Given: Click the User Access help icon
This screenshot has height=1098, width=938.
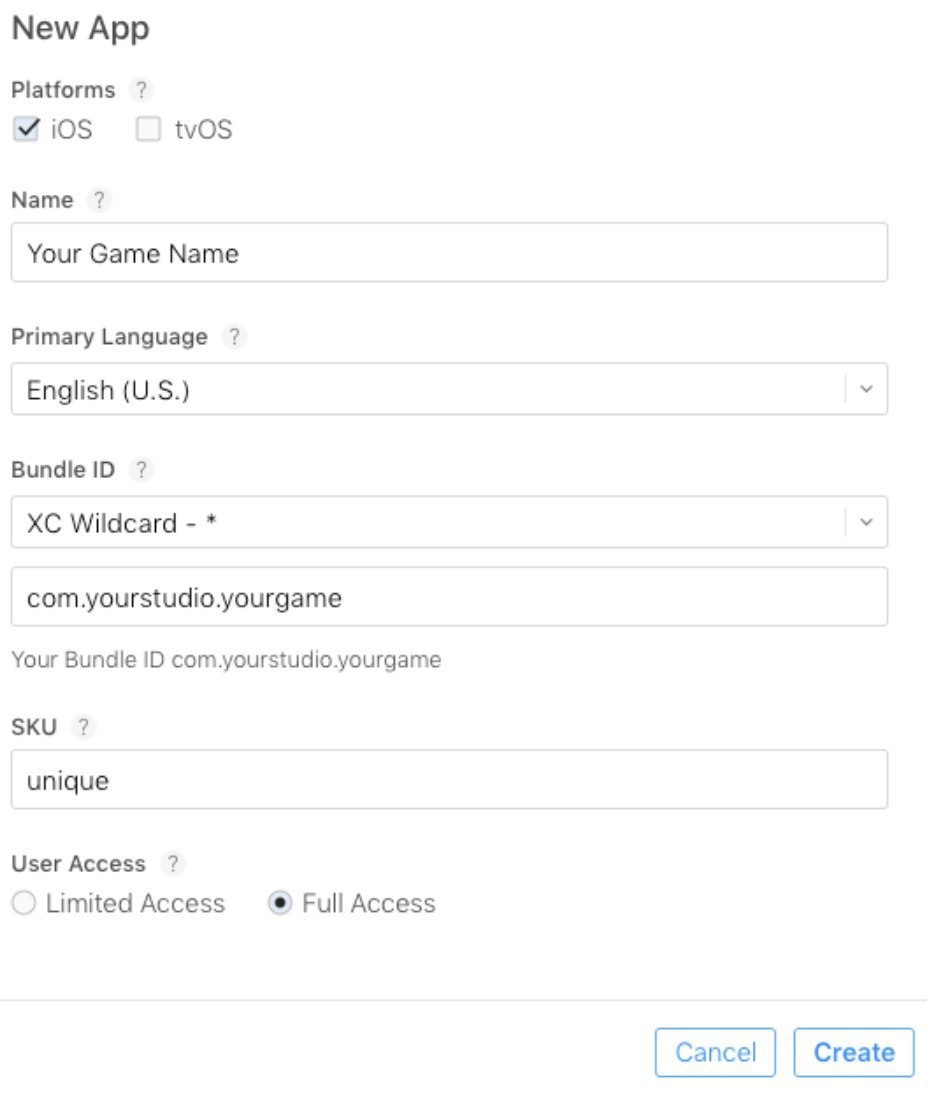Looking at the screenshot, I should pyautogui.click(x=173, y=863).
